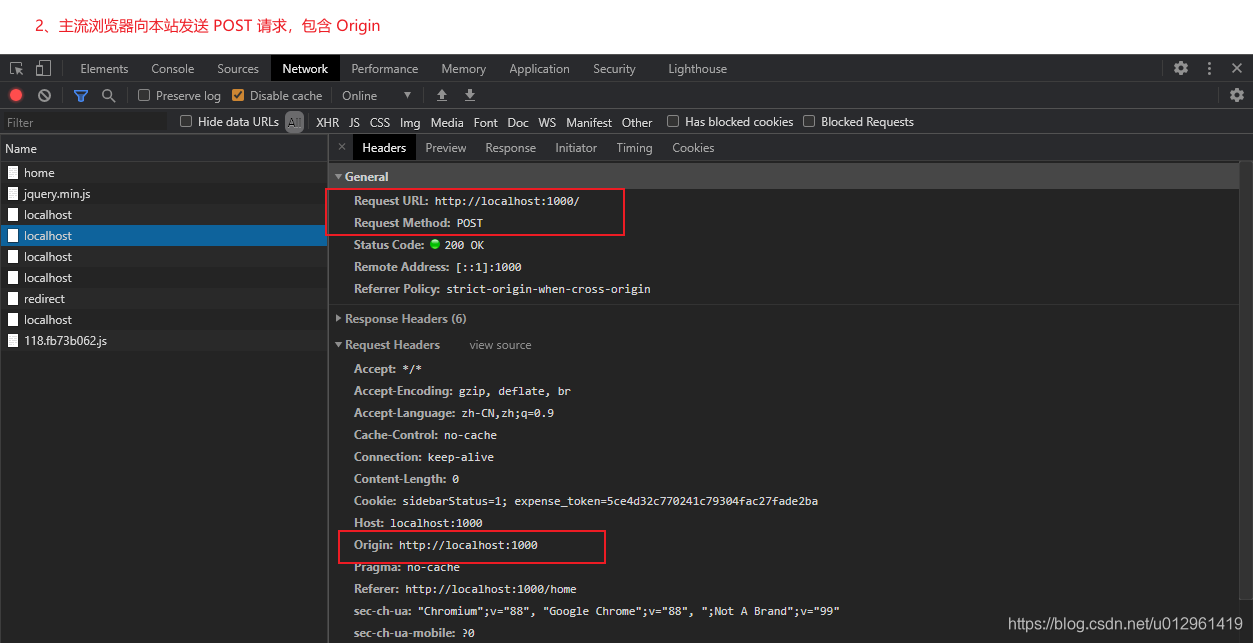Filter requests by JS type
The height and width of the screenshot is (643, 1253).
pos(354,121)
